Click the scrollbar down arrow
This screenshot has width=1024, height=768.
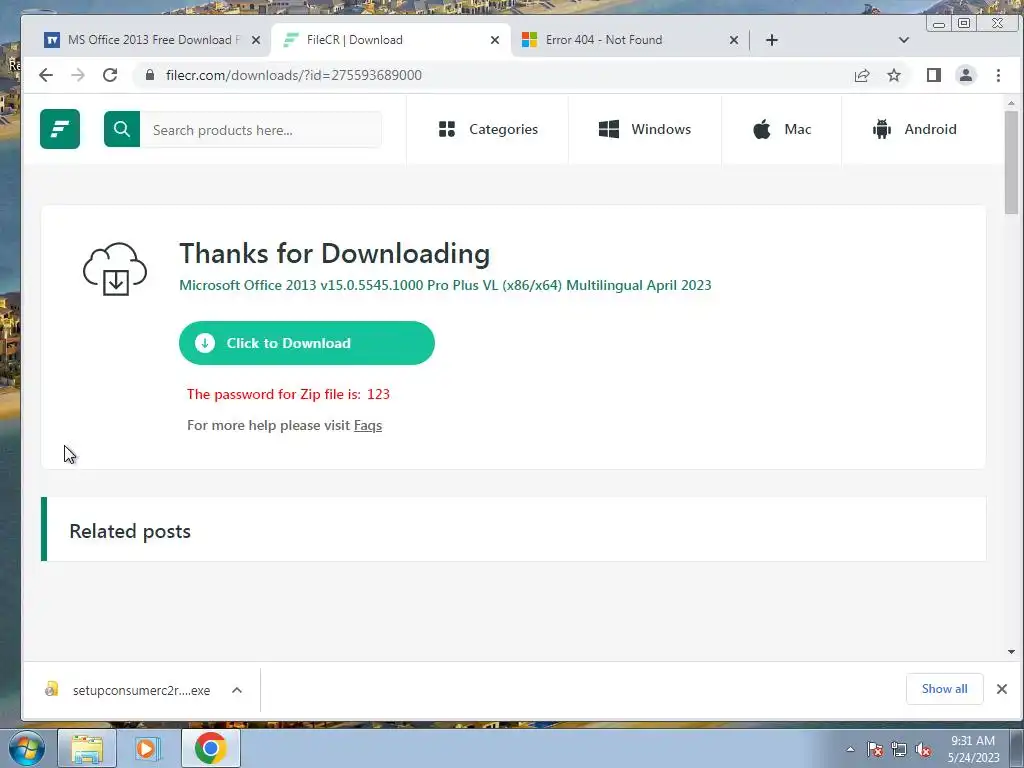[x=1011, y=652]
